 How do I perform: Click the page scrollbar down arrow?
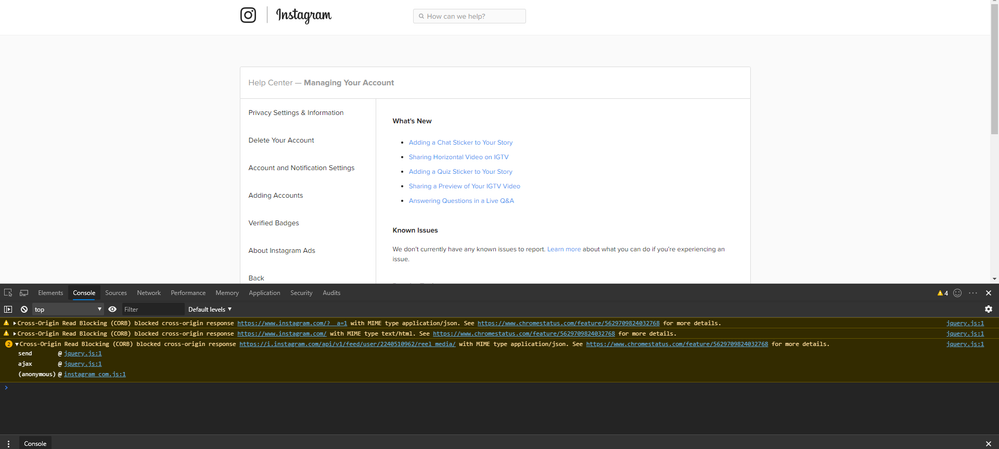995,279
